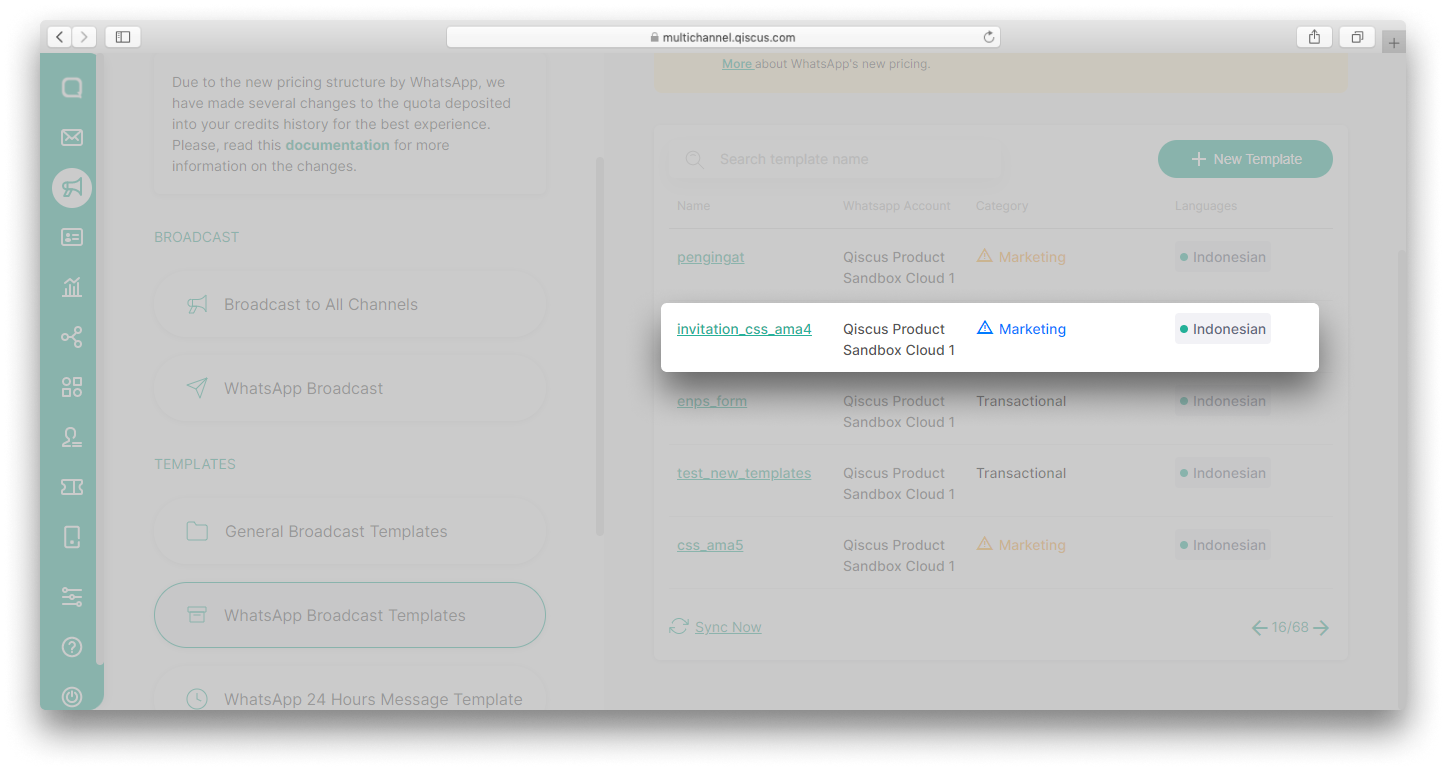Focus the Search template name field
This screenshot has width=1446, height=770.
pos(836,159)
